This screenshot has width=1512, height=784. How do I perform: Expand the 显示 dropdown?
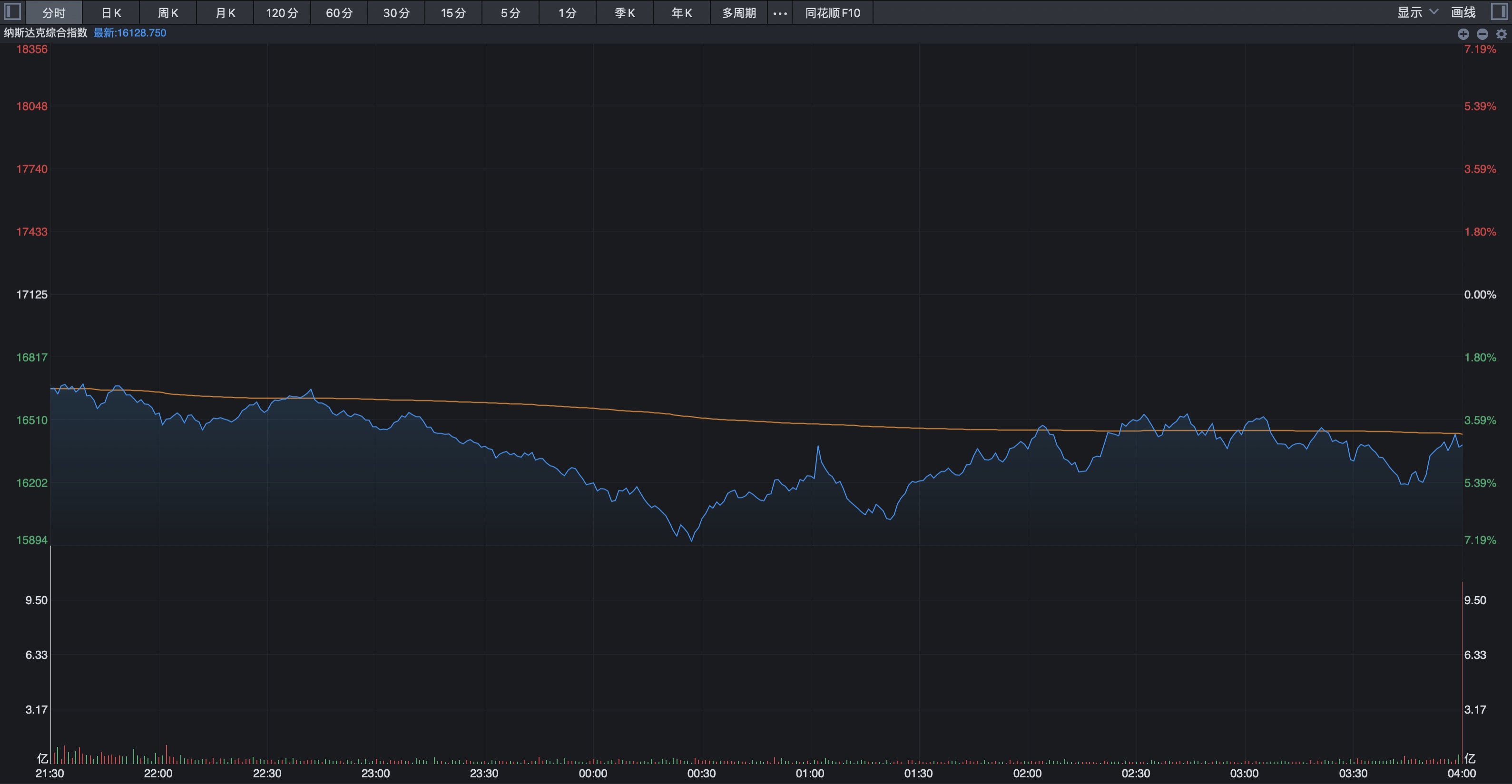click(x=1409, y=12)
